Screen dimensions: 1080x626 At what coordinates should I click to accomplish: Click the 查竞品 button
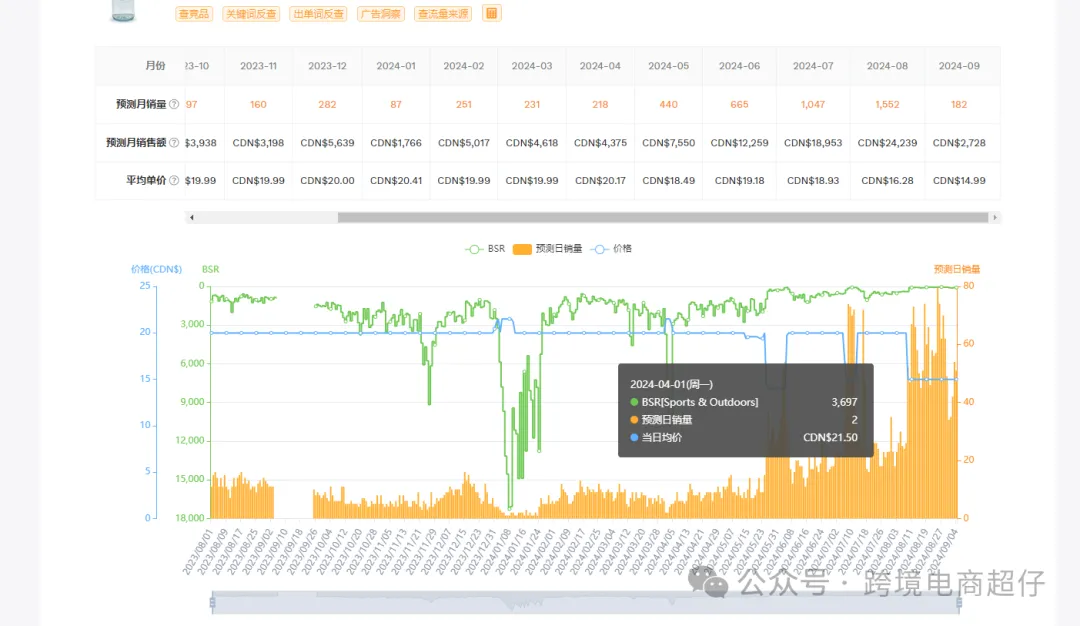(194, 14)
